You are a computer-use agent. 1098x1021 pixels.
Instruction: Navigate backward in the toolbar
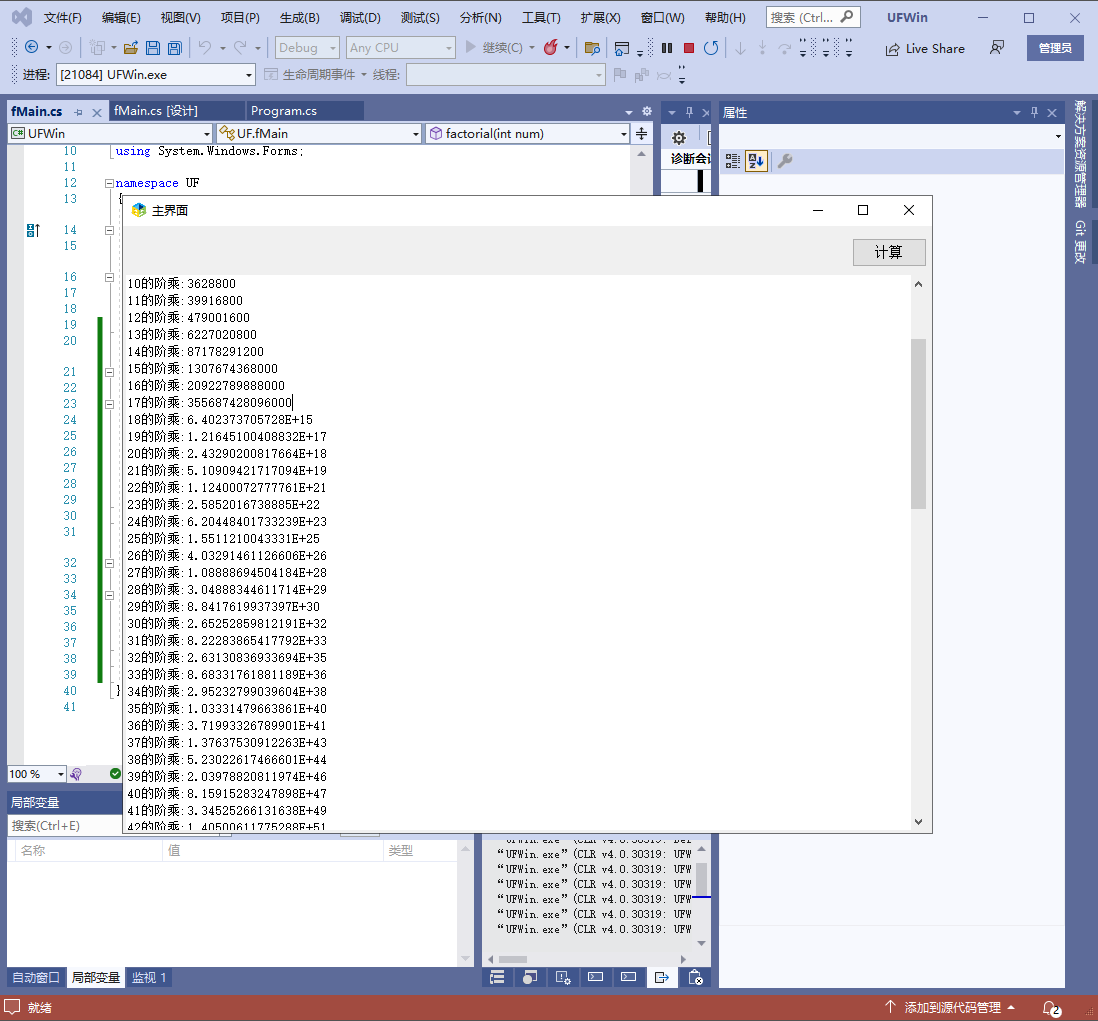[32, 47]
